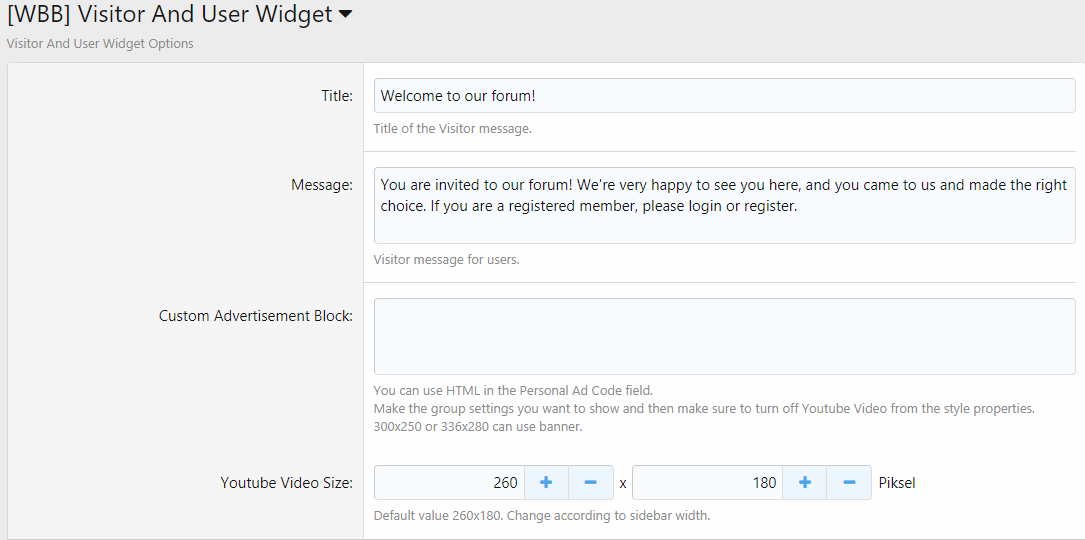Focus the Title text field

coord(724,96)
